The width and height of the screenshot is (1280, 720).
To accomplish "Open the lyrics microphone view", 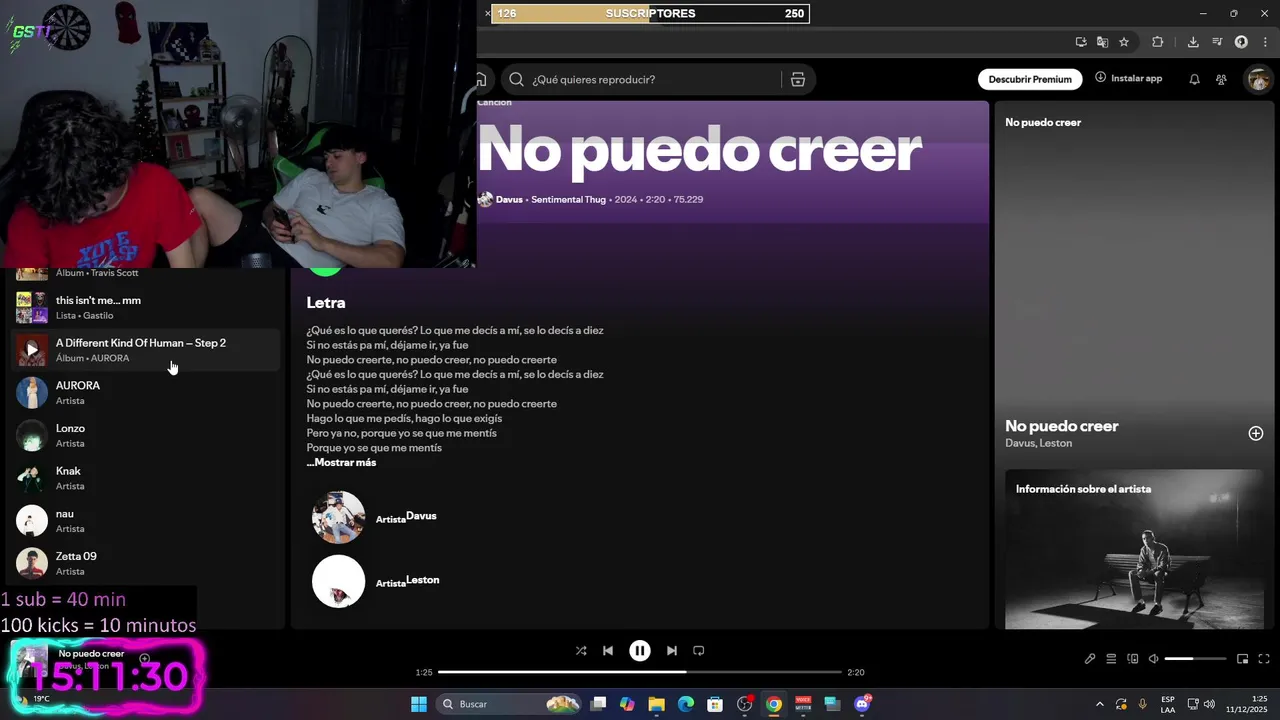I will 1090,659.
